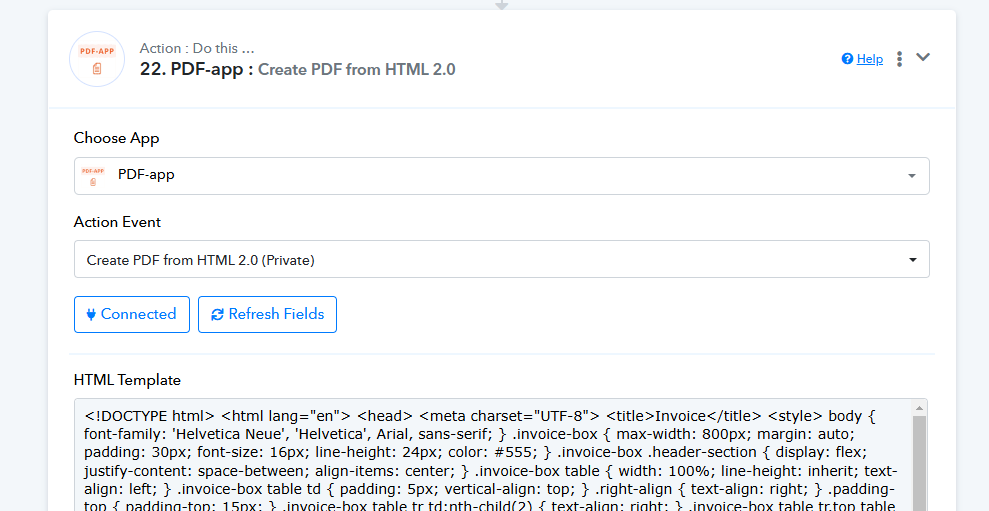Open the Choose App dropdown showing PDF-app
Viewport: 989px width, 511px height.
[x=501, y=176]
